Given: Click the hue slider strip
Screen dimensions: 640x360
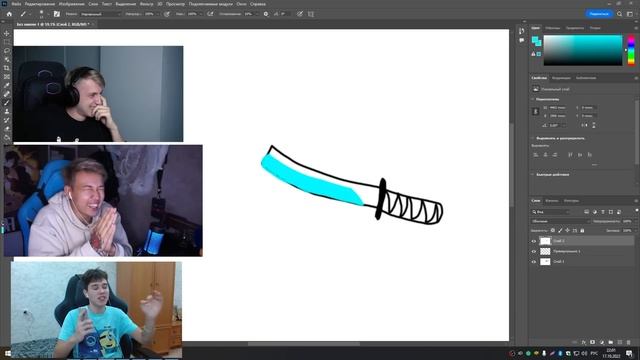Looking at the screenshot, I should tap(631, 50).
